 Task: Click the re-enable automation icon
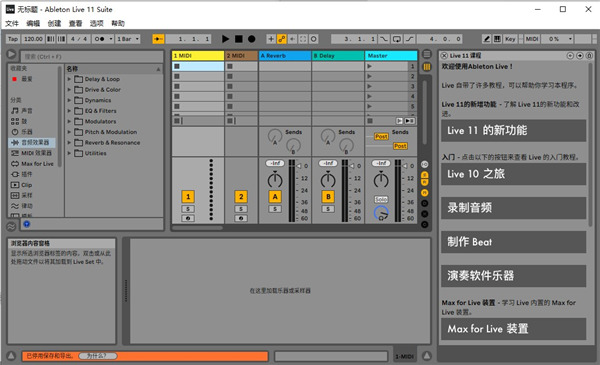pyautogui.click(x=292, y=39)
